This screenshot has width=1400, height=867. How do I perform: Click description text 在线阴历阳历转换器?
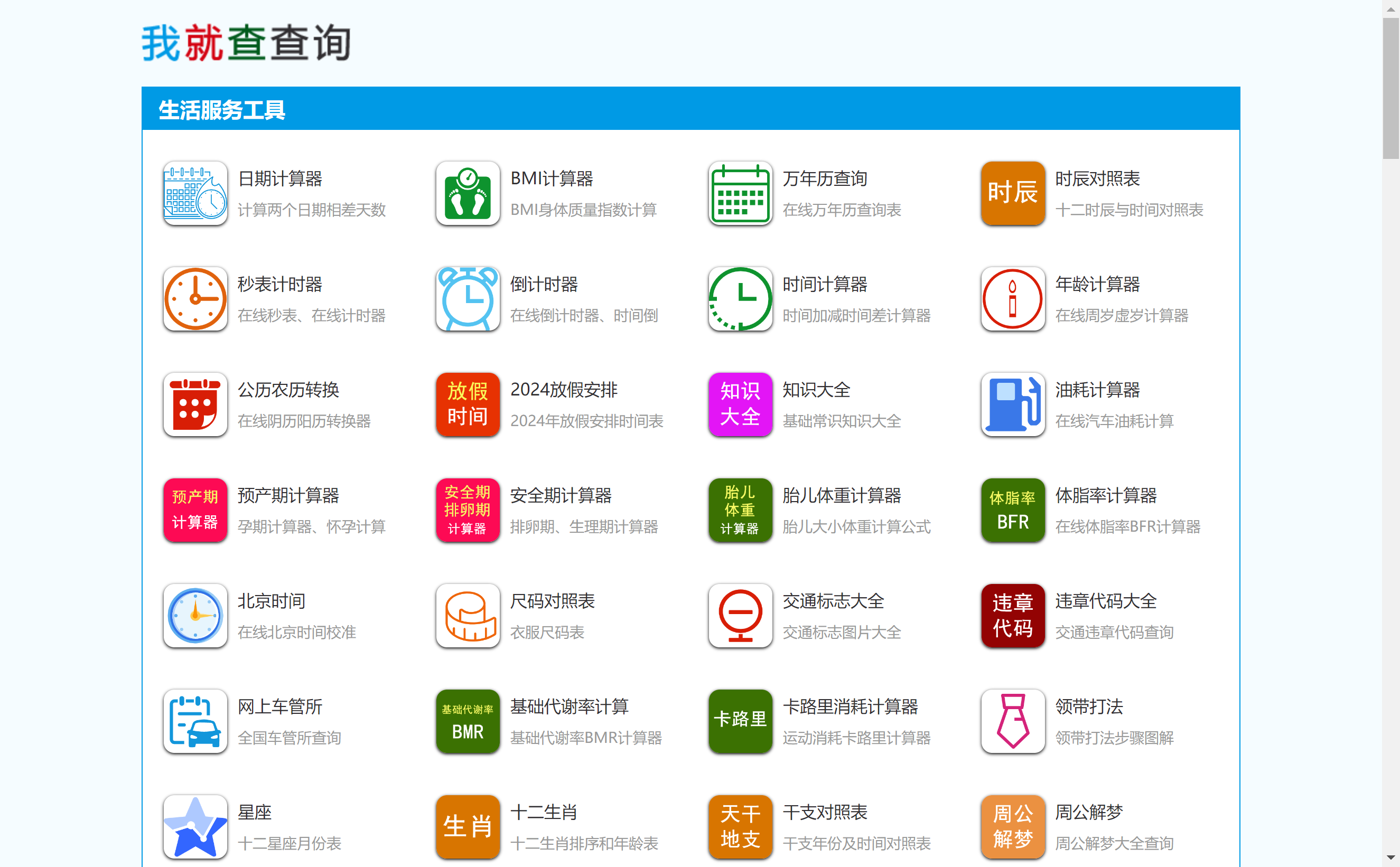tap(304, 421)
